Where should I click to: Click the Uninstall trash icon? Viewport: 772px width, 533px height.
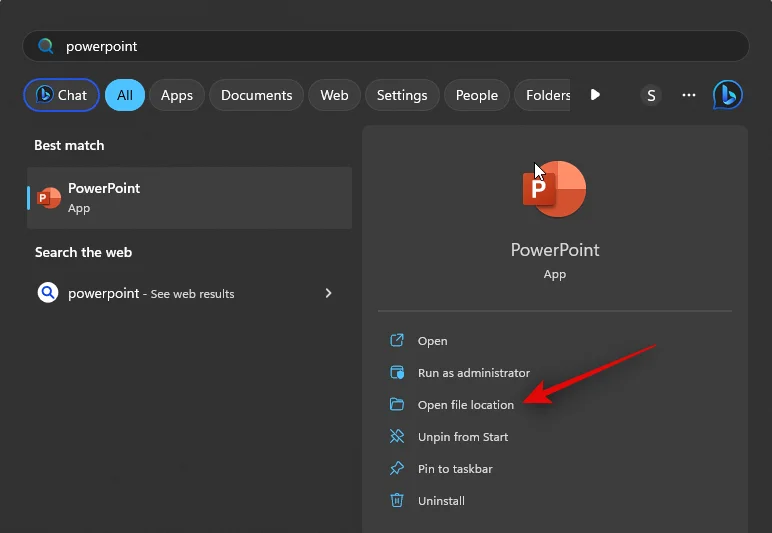coord(397,501)
